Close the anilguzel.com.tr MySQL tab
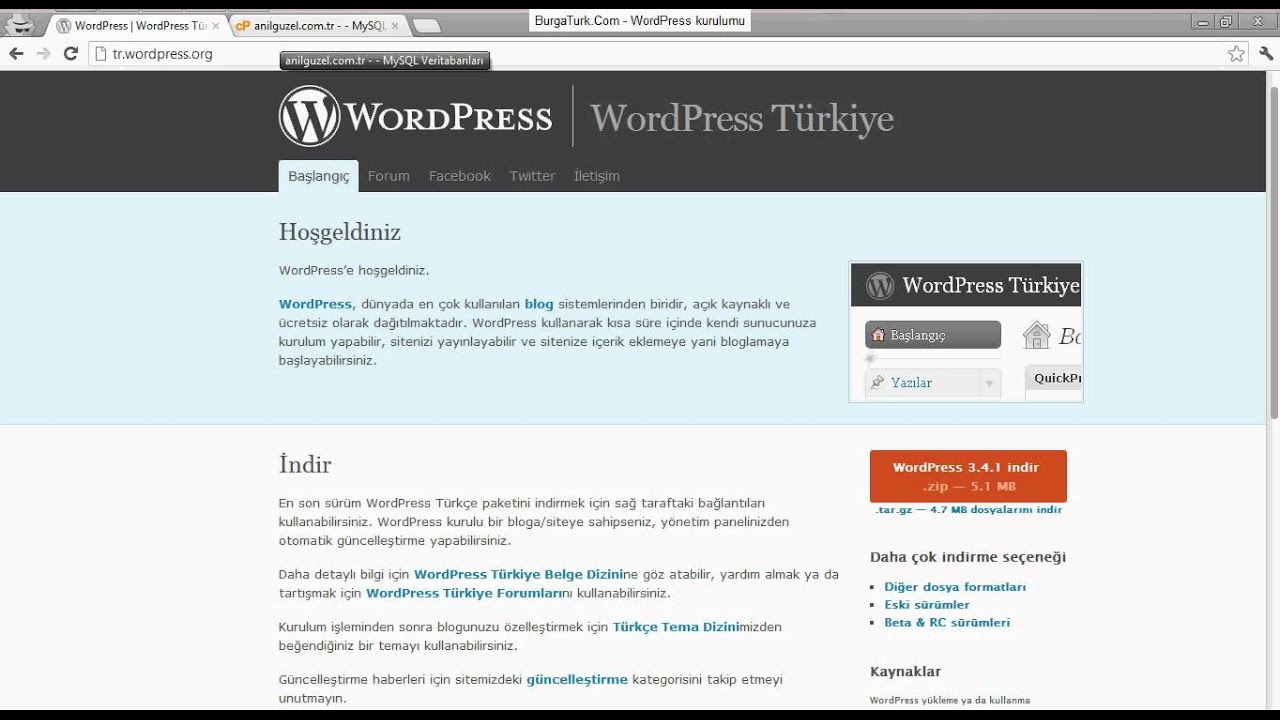Viewport: 1280px width, 720px height. 395,26
